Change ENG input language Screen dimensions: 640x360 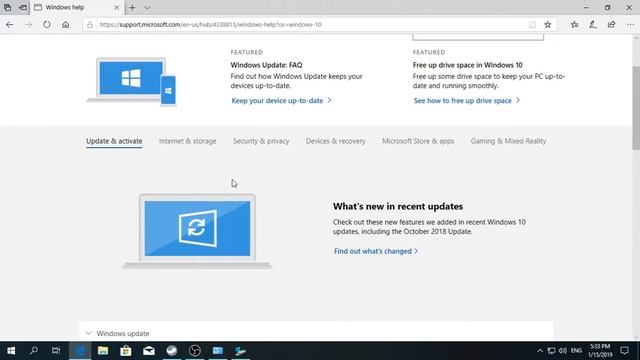(576, 351)
